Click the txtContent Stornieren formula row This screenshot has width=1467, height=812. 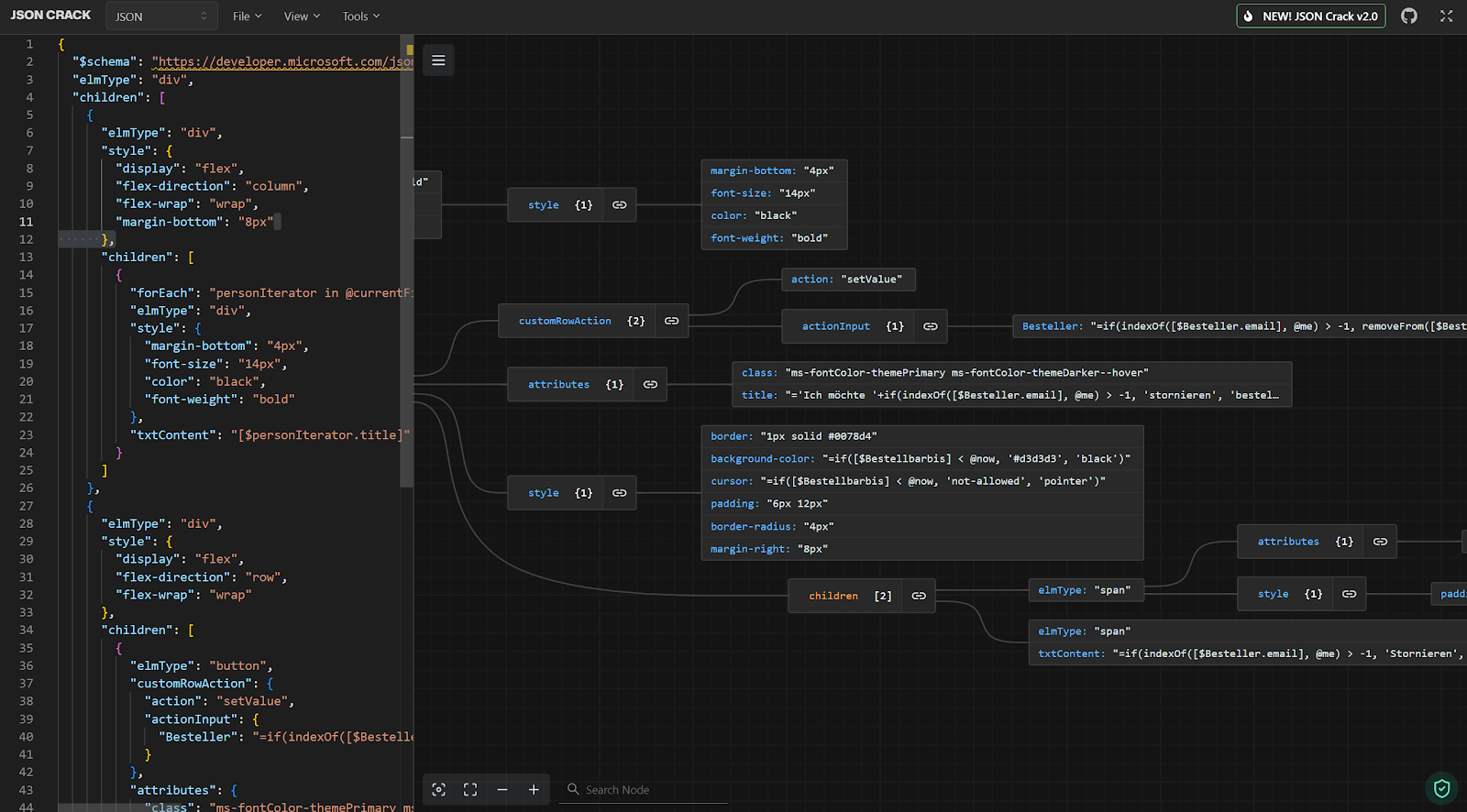tap(1248, 653)
